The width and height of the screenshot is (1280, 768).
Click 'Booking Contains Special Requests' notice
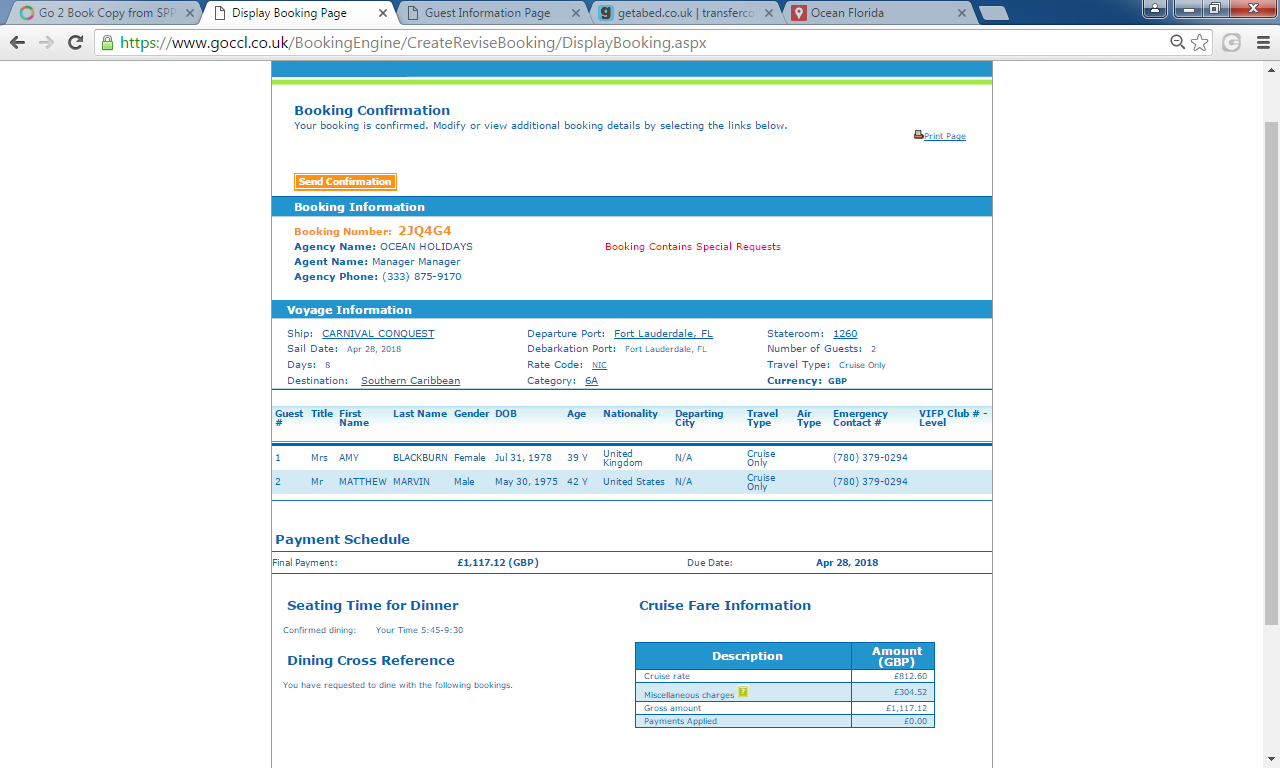click(693, 247)
